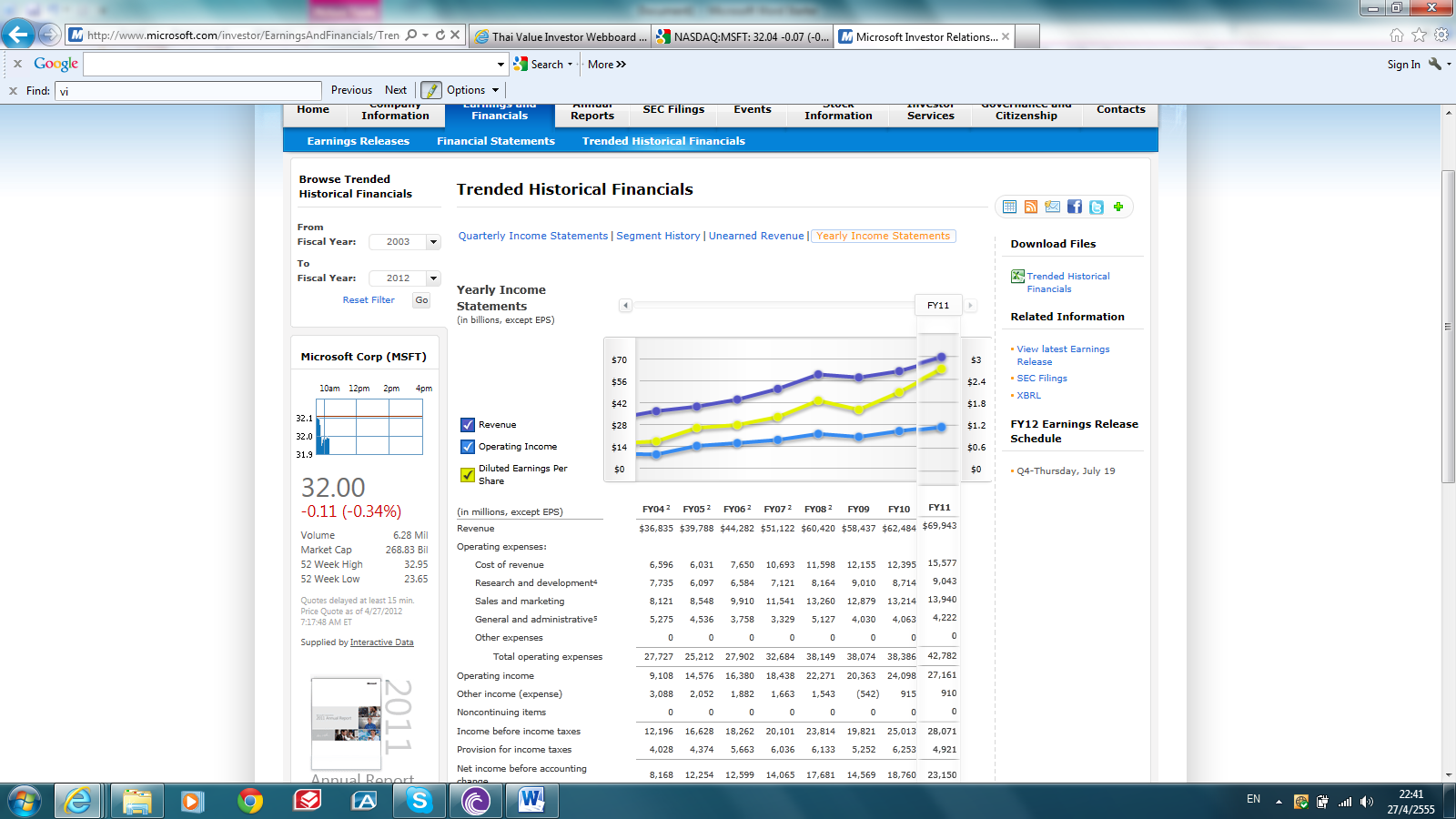
Task: Click FY11 chart timeline handle
Action: coord(938,306)
